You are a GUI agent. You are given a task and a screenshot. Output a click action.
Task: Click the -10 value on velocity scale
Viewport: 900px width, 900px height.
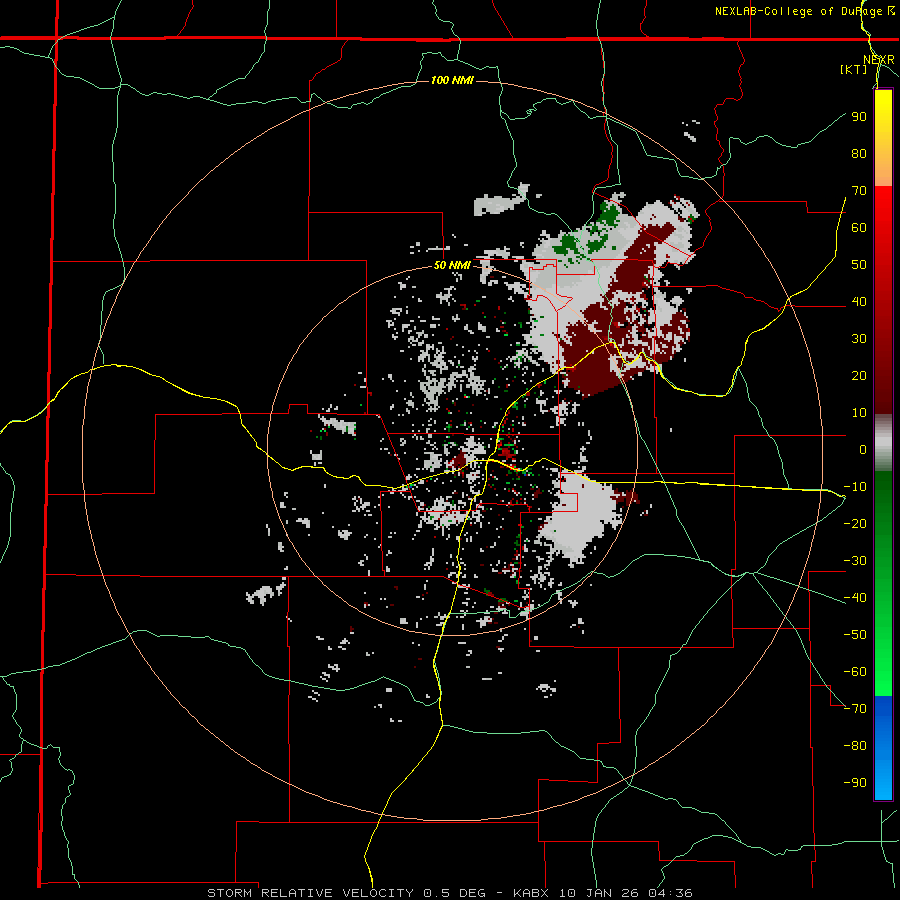(855, 487)
